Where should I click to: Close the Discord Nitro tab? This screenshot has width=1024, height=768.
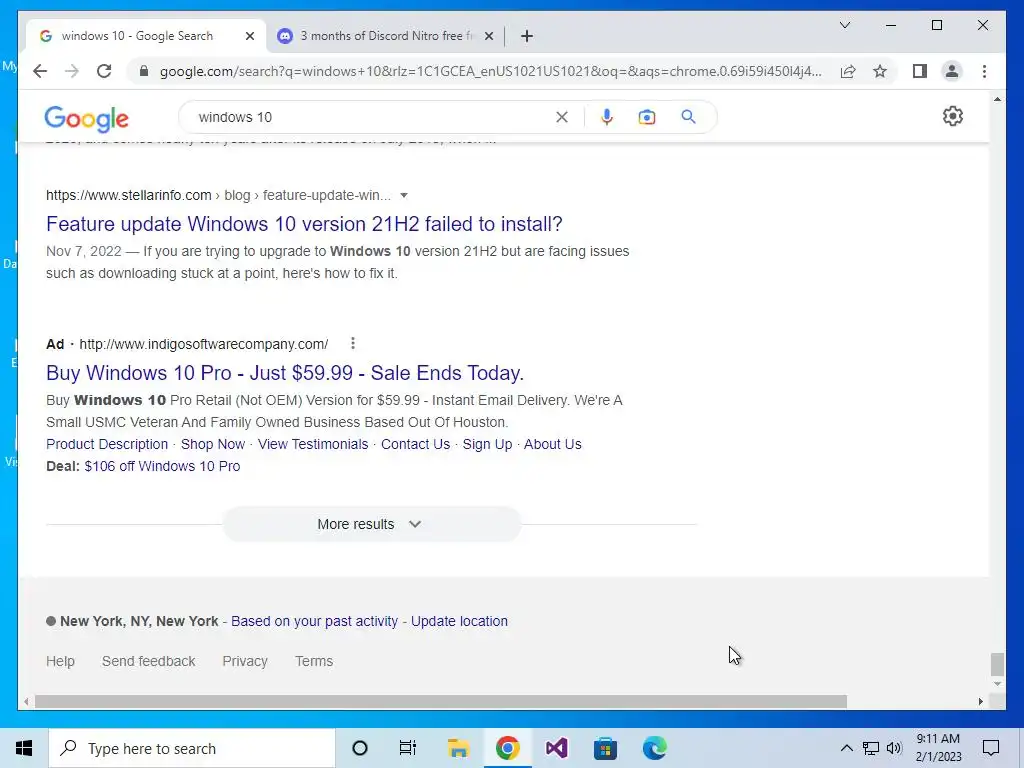pyautogui.click(x=488, y=36)
